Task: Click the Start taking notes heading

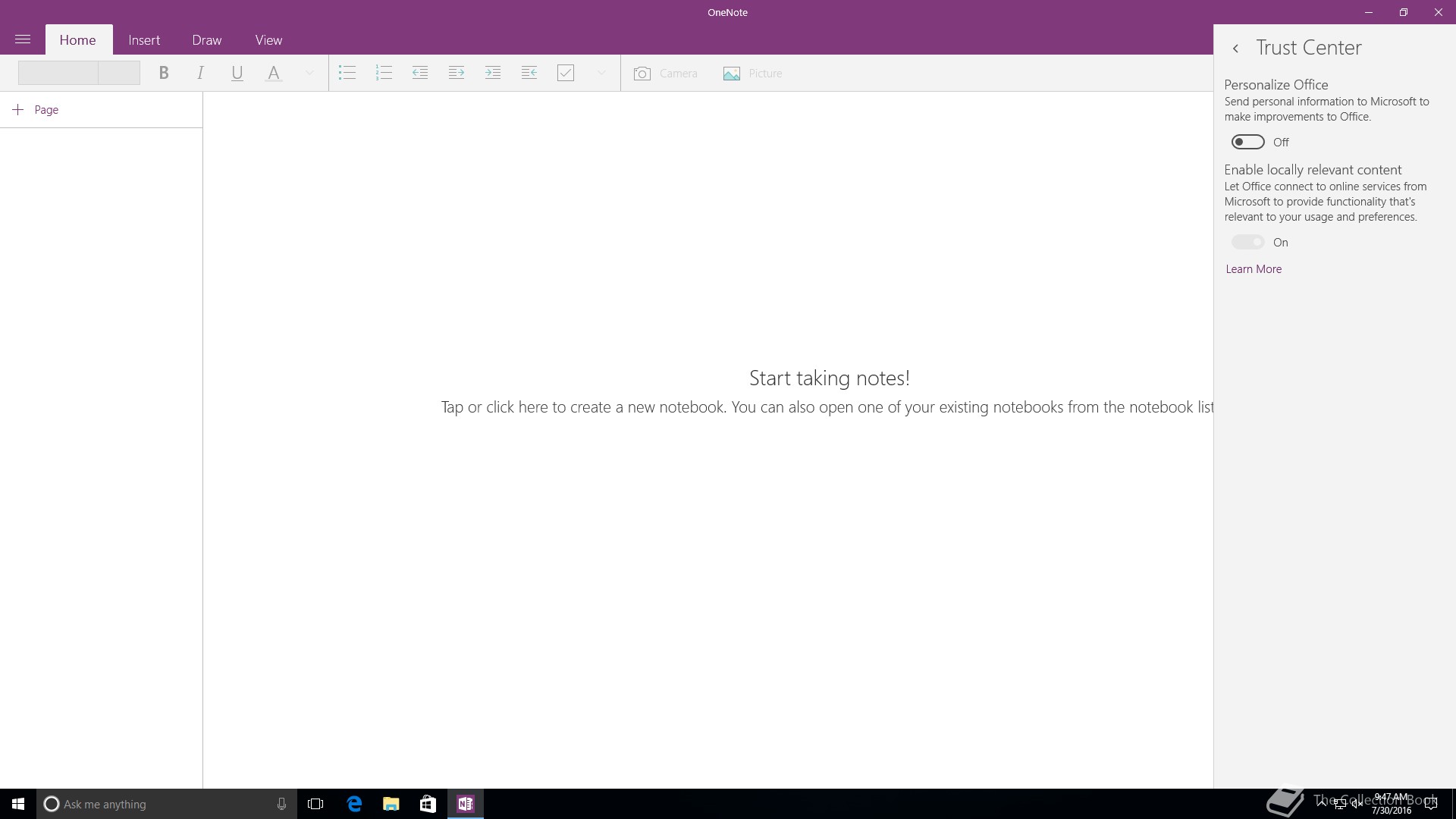Action: click(x=830, y=378)
